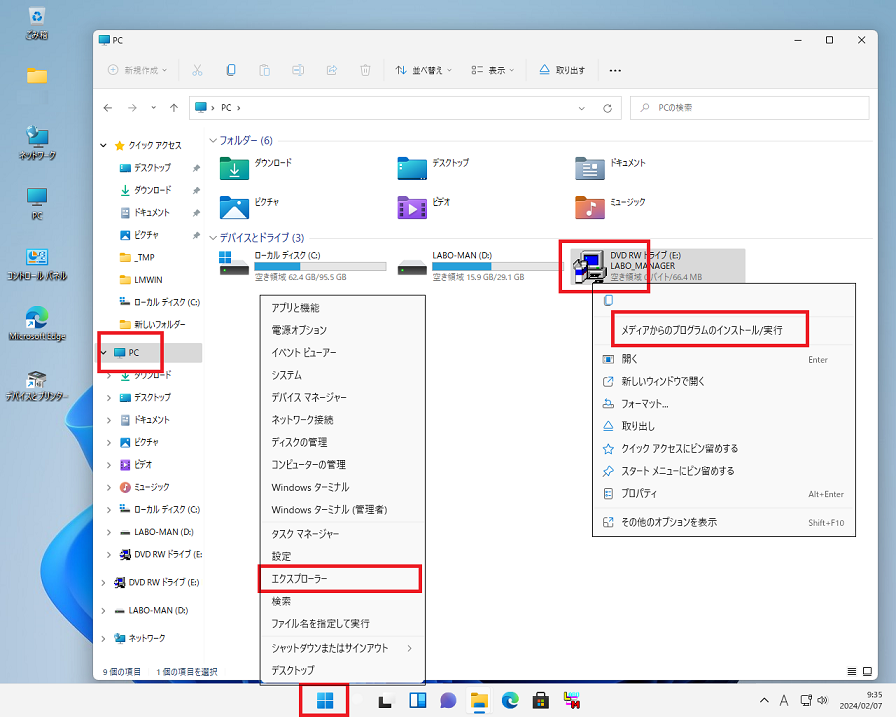Open Microsoft Edge from the taskbar
This screenshot has height=717, width=896.
pyautogui.click(x=510, y=700)
